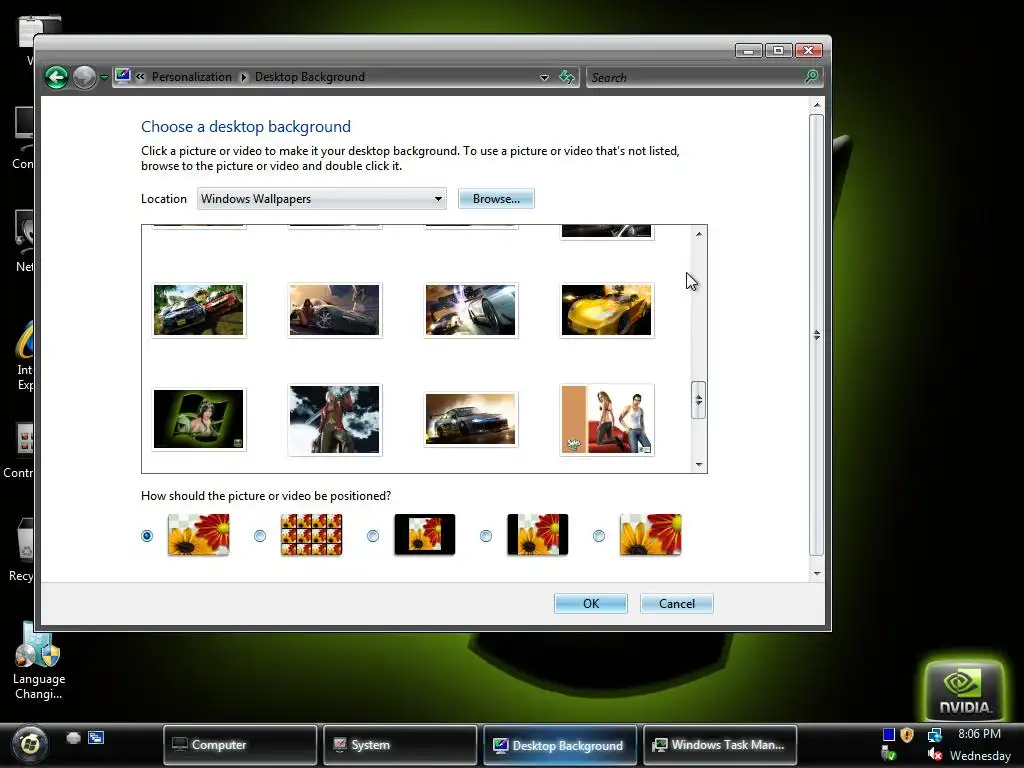The height and width of the screenshot is (768, 1024).
Task: Click the main window vertical scrollbar thumb
Action: point(816,334)
